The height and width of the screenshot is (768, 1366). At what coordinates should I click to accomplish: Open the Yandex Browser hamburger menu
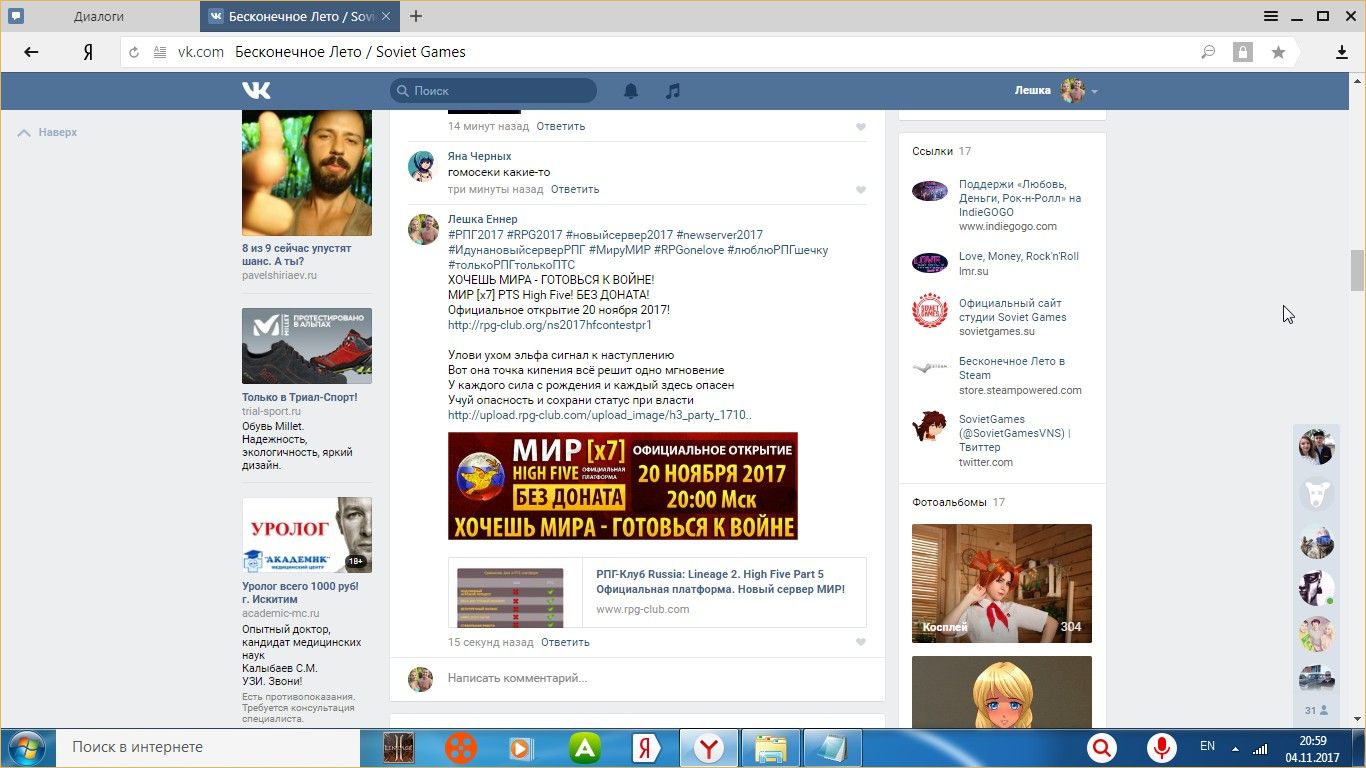point(1271,16)
